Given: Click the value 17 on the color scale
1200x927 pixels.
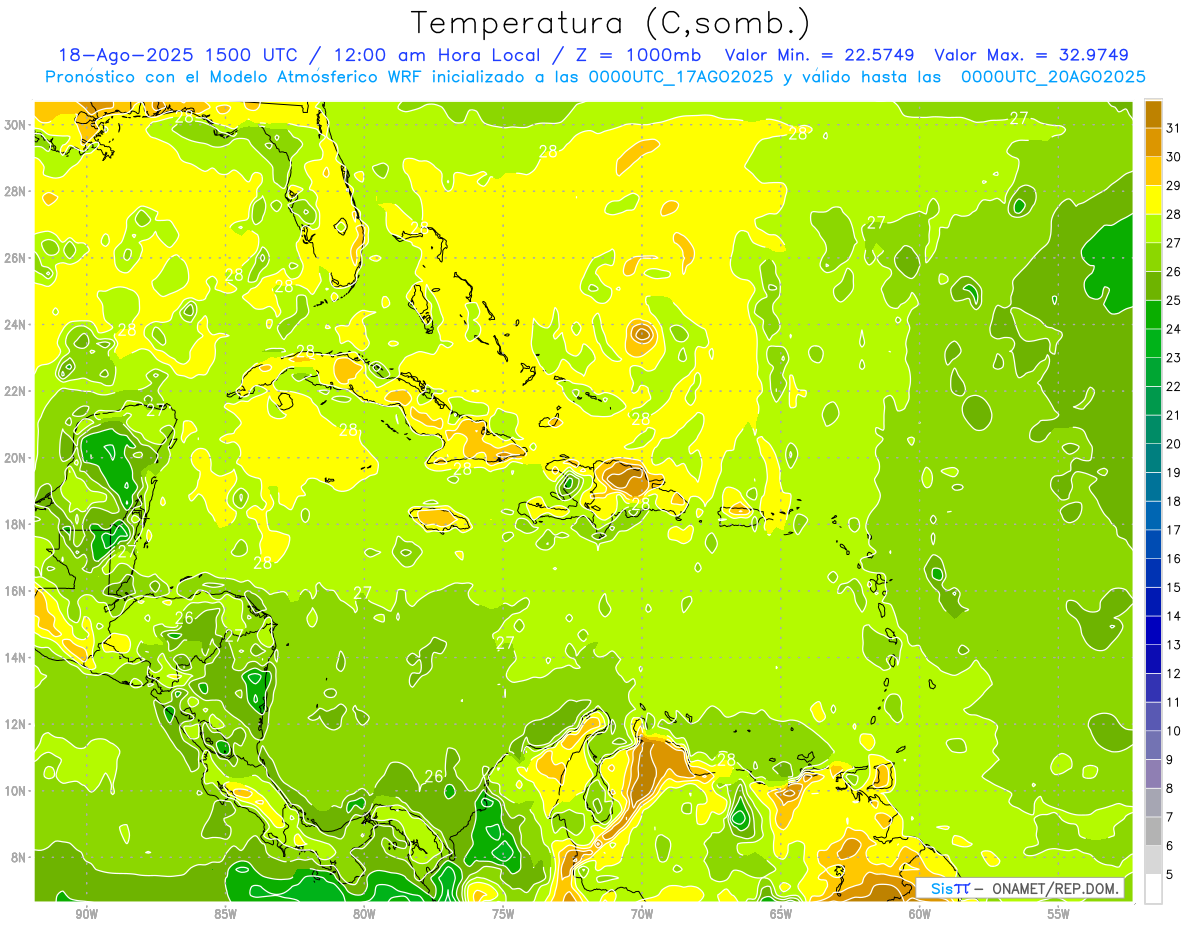Looking at the screenshot, I should pos(1173,530).
